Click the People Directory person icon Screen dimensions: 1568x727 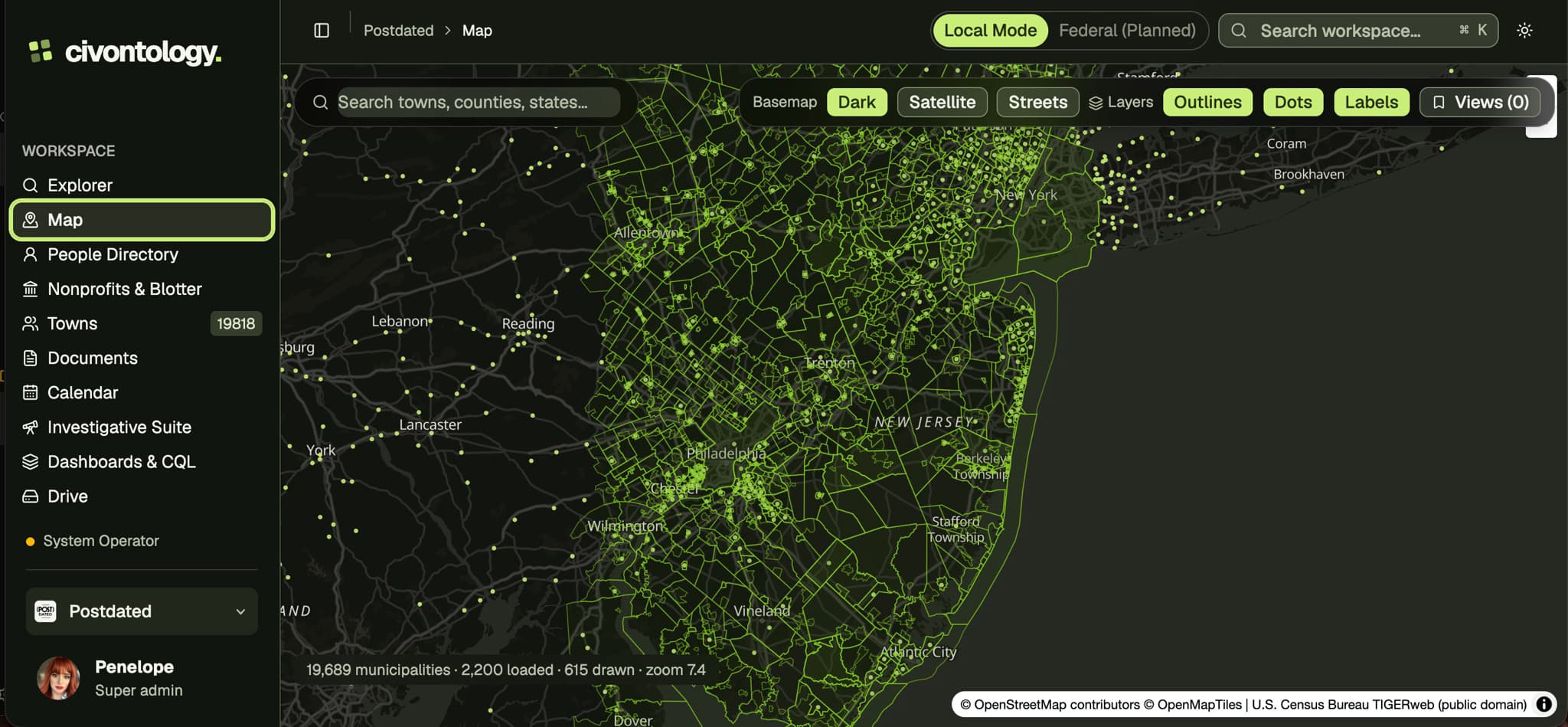click(31, 254)
